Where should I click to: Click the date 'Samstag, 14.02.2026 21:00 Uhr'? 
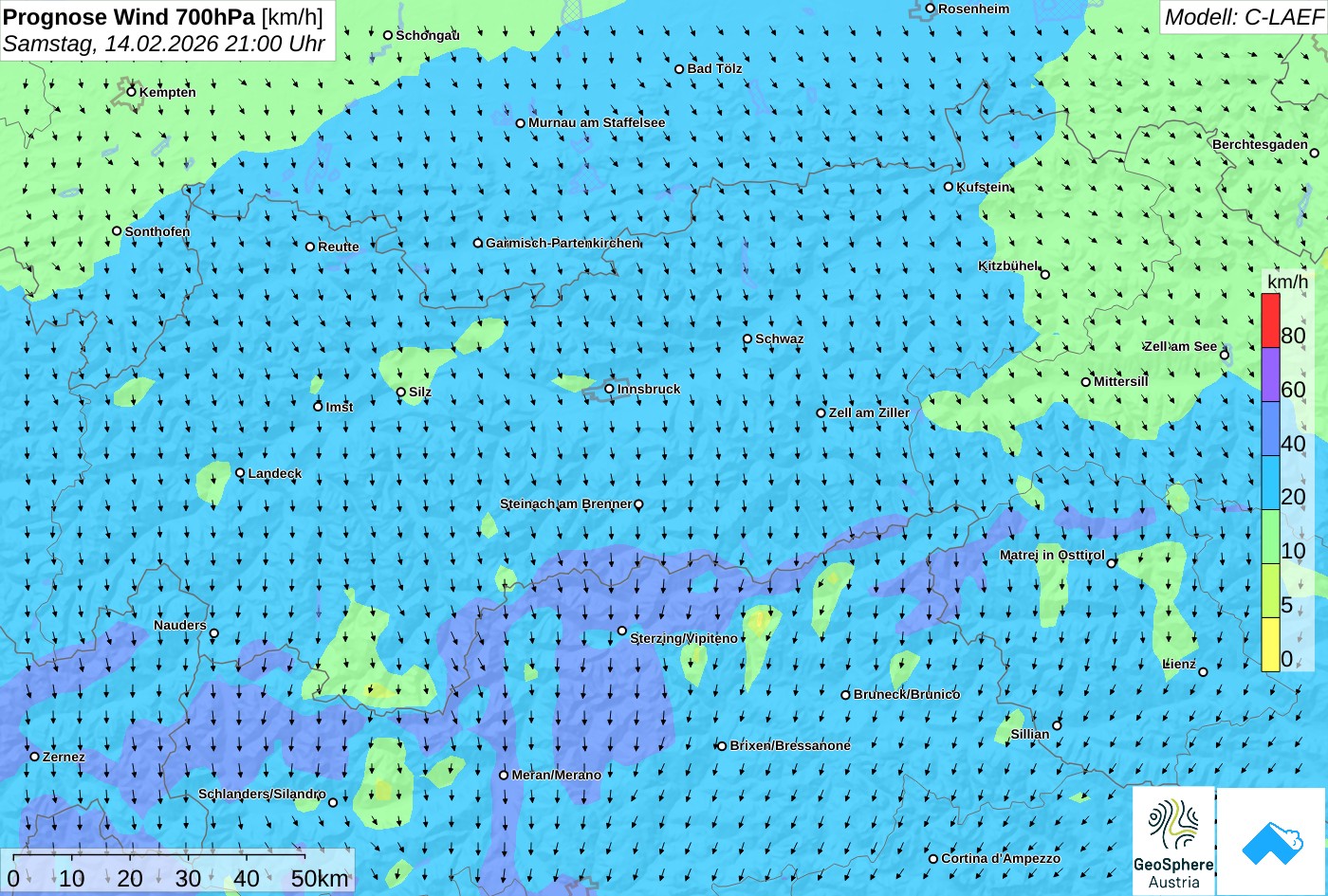[164, 44]
